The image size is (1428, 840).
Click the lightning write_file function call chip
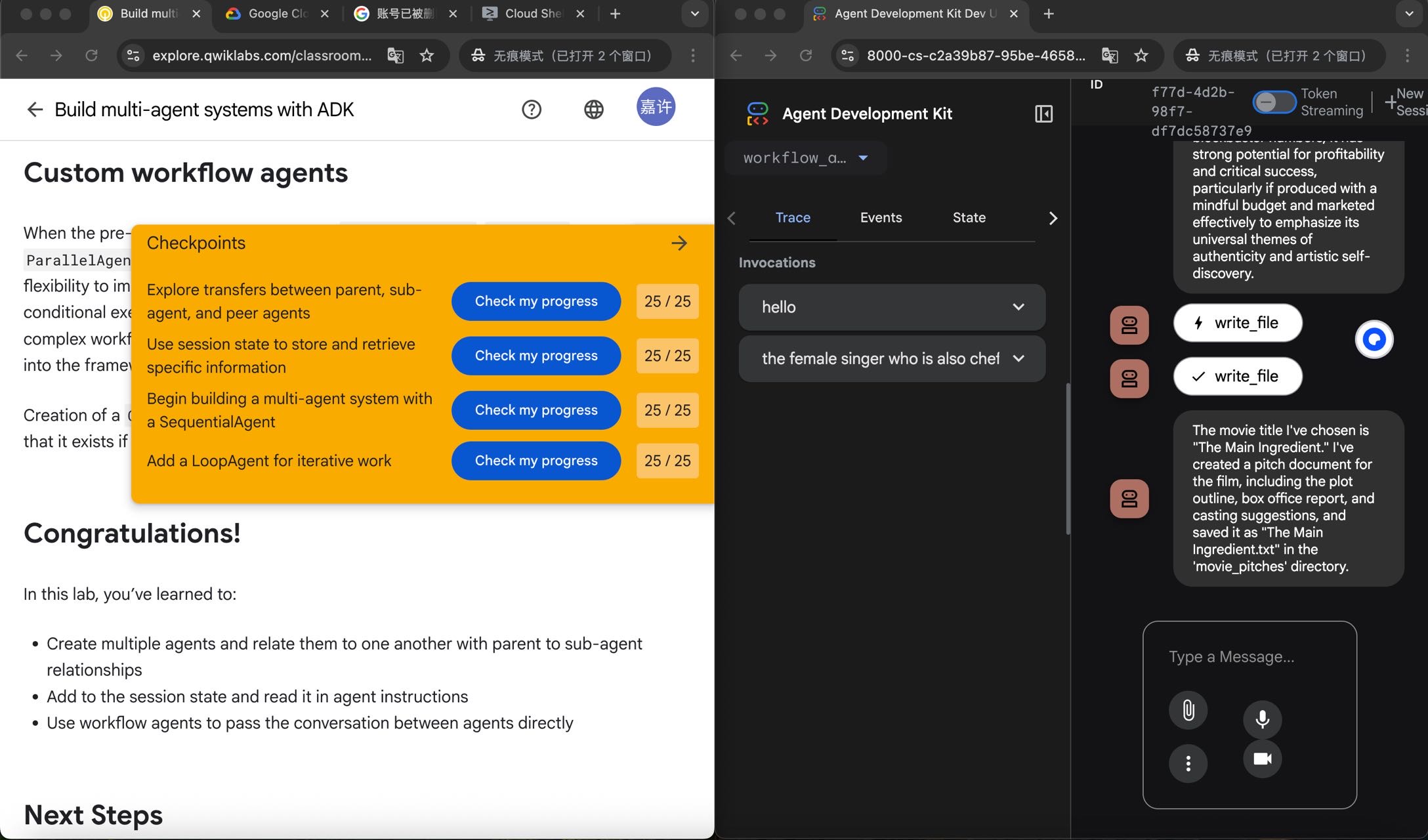pyautogui.click(x=1238, y=323)
